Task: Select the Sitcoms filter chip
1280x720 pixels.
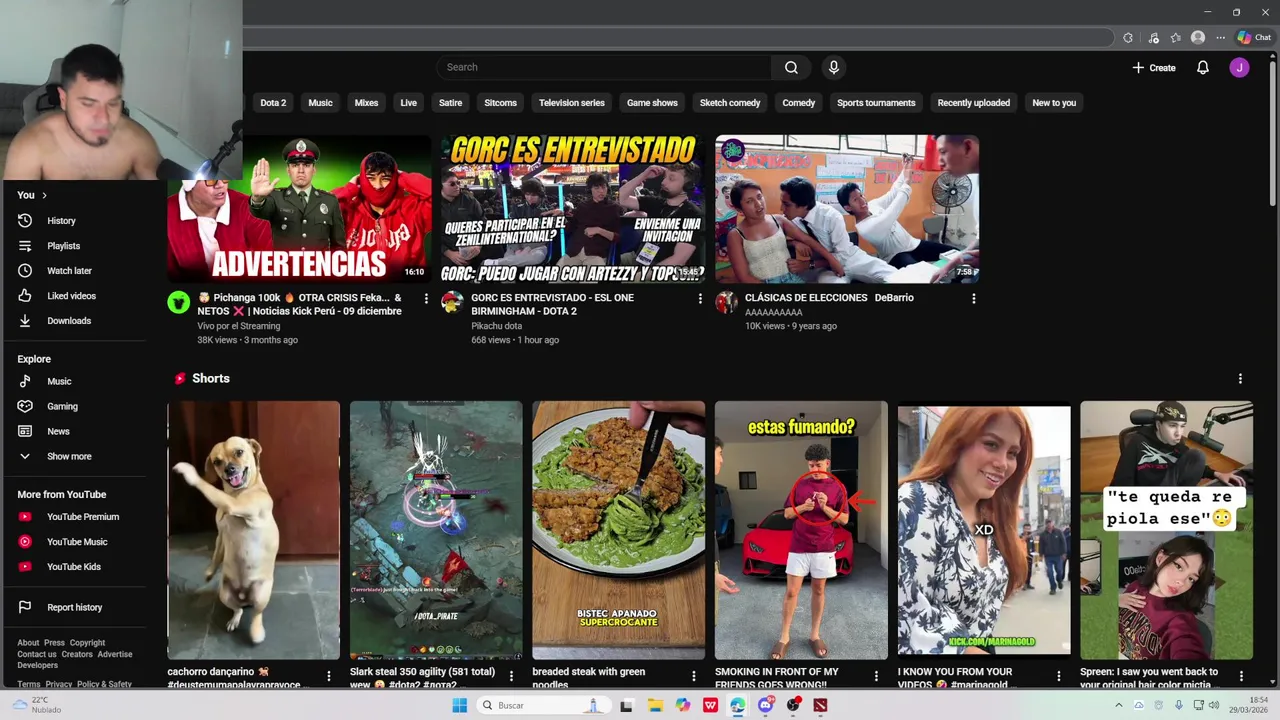Action: (500, 103)
